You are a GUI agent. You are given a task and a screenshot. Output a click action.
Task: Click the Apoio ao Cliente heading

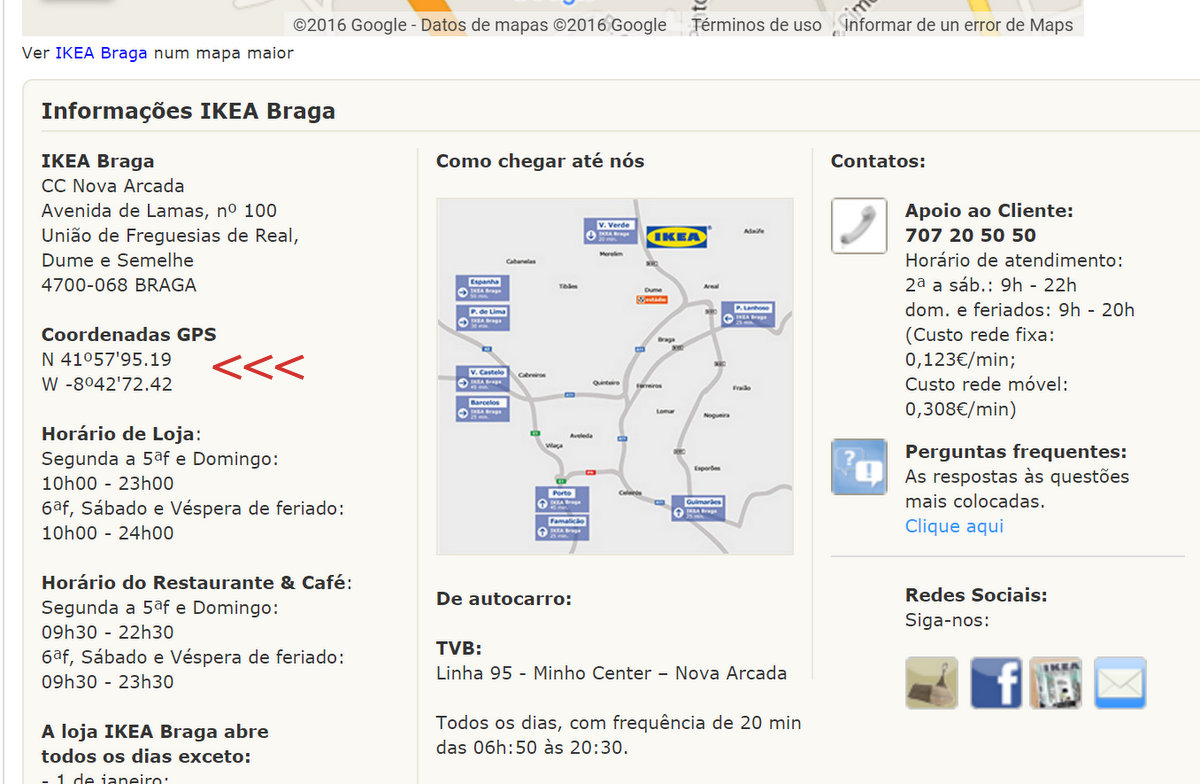pyautogui.click(x=989, y=211)
